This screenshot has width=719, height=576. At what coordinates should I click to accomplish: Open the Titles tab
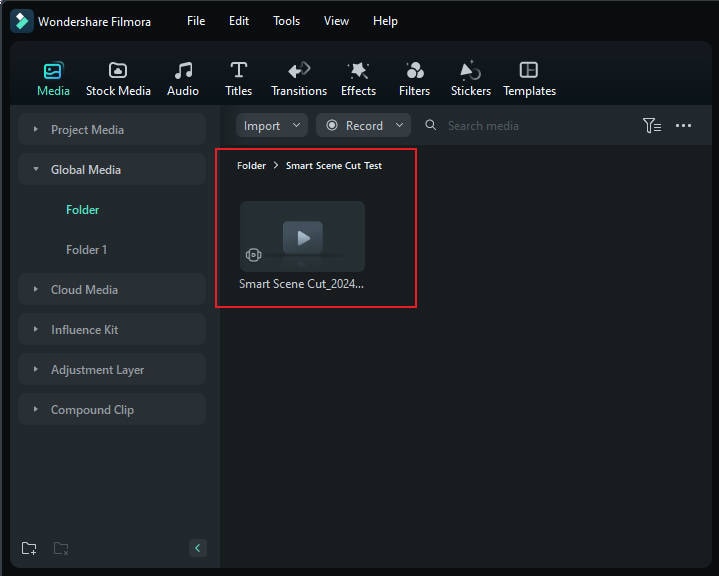pos(238,79)
